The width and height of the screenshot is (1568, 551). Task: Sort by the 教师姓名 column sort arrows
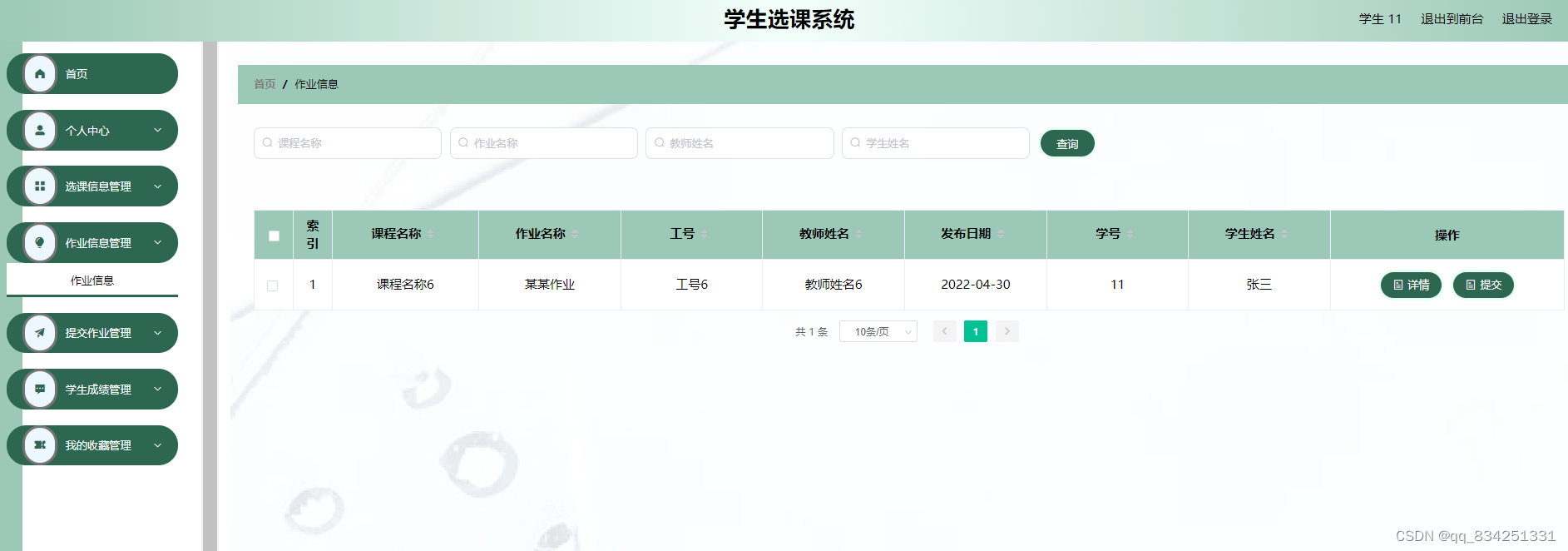tap(858, 234)
